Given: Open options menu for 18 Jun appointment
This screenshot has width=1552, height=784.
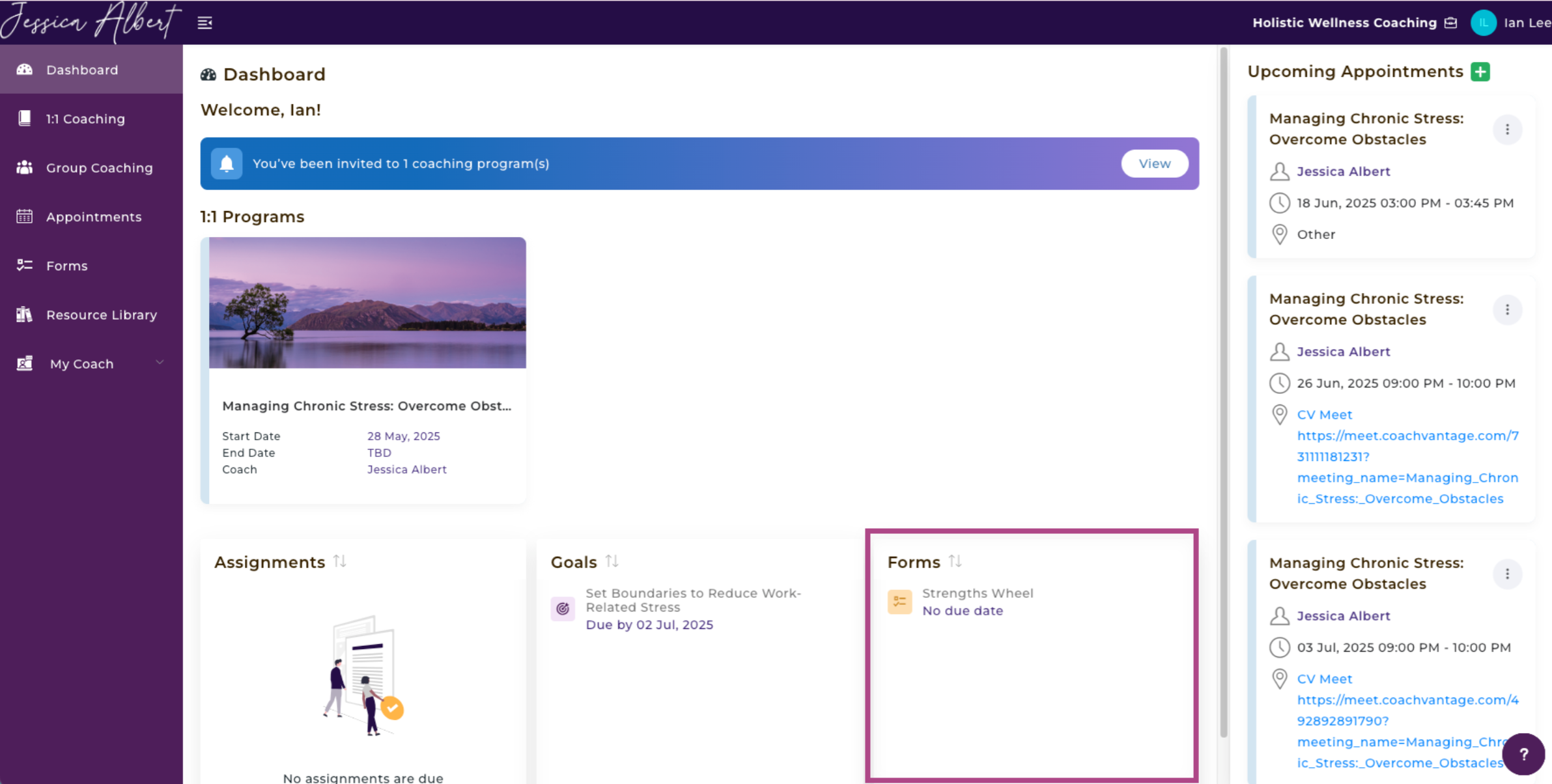Looking at the screenshot, I should click(1507, 130).
